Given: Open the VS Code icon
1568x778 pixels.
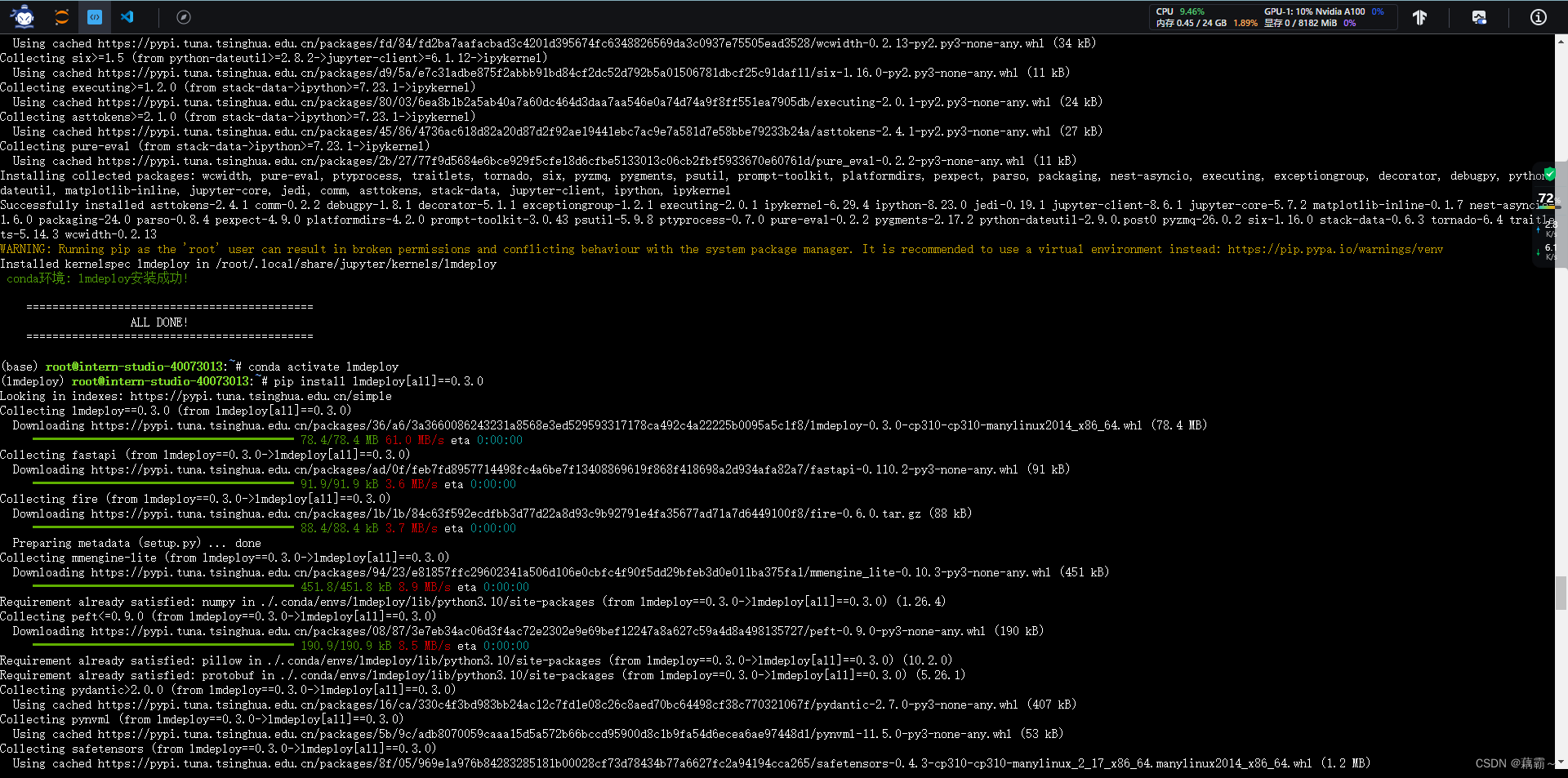Looking at the screenshot, I should pos(127,16).
